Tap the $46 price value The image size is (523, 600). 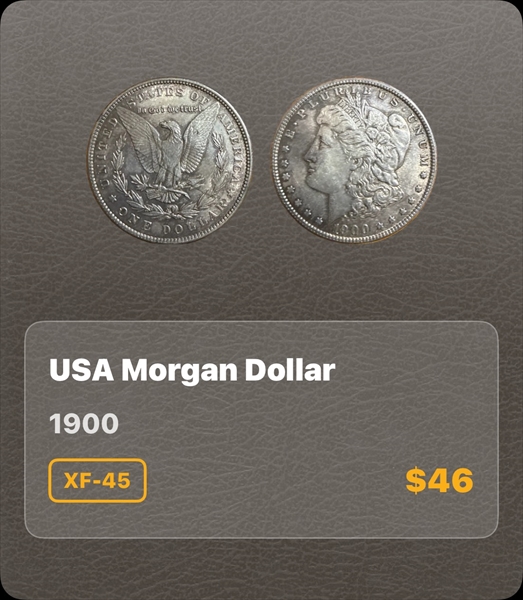point(440,481)
